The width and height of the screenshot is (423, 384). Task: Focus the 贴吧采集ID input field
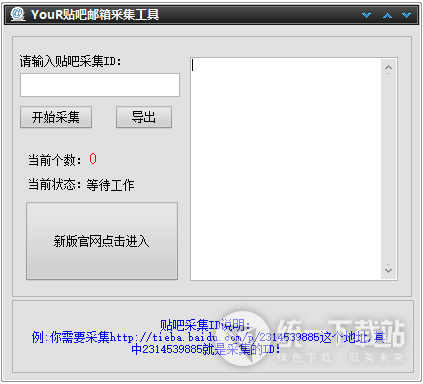[x=100, y=85]
